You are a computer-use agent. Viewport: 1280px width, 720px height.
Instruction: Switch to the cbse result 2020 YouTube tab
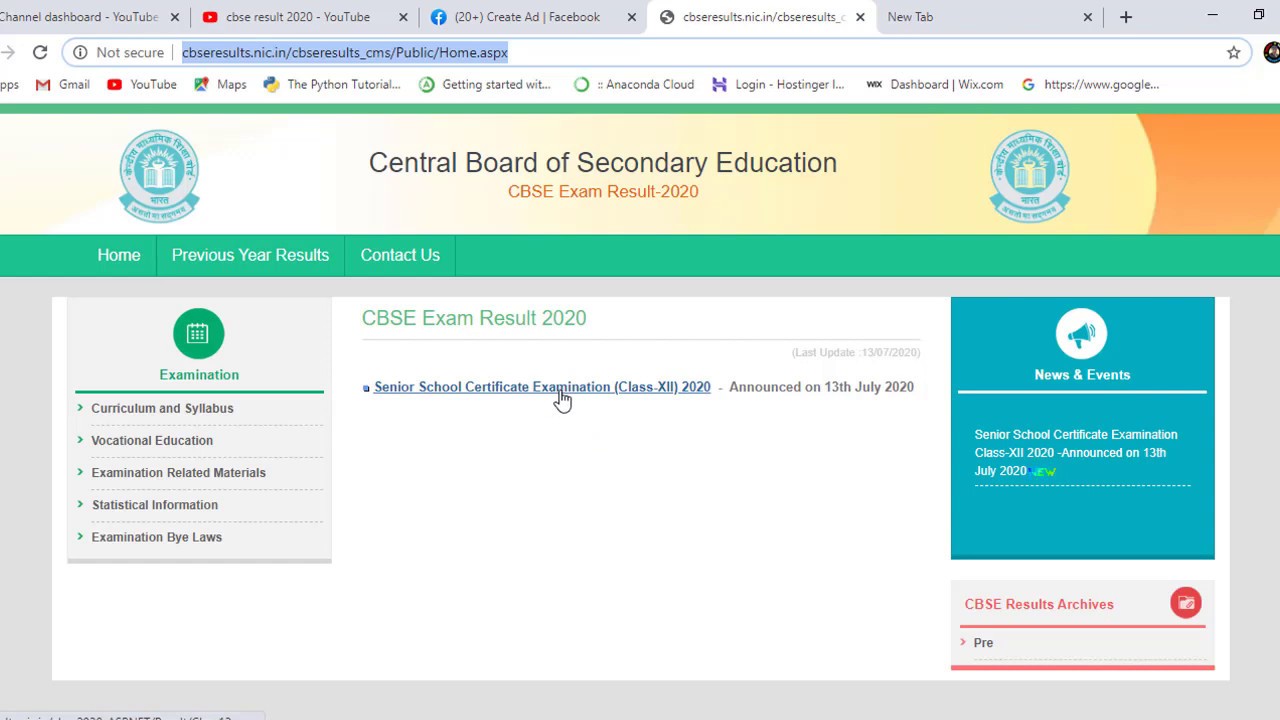pyautogui.click(x=297, y=17)
